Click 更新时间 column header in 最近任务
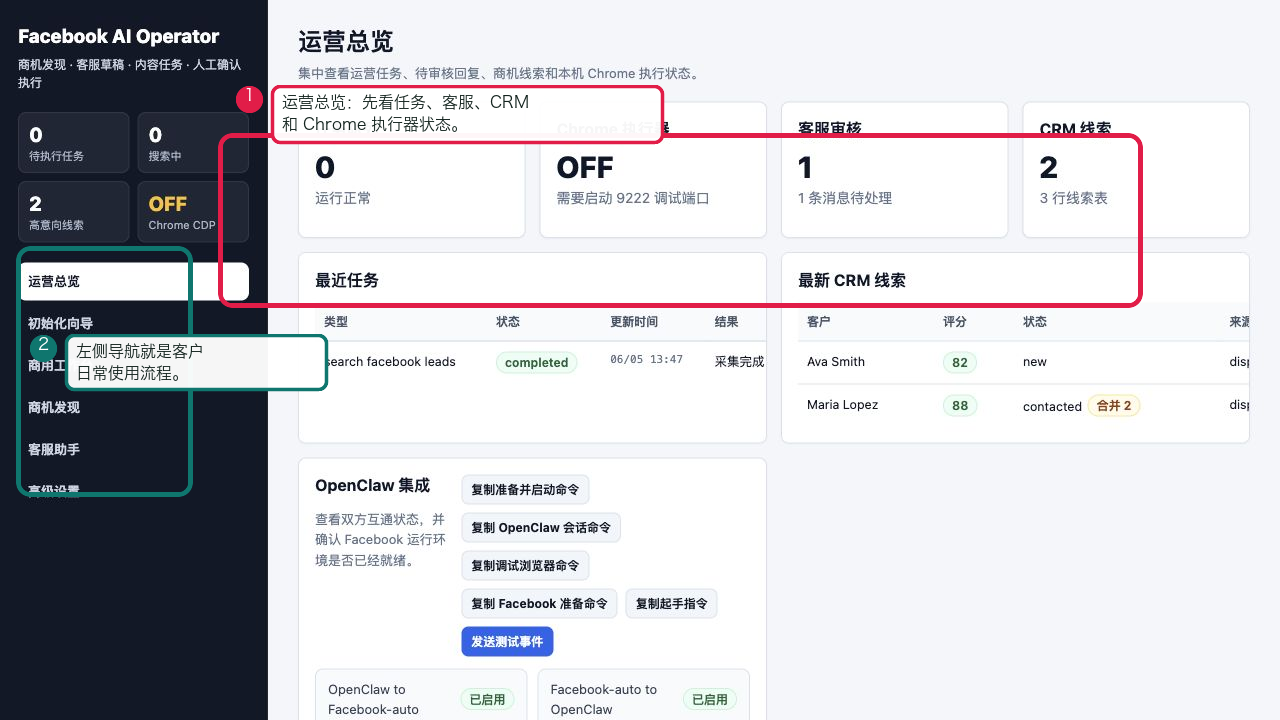Screen dimensions: 1280x720 point(634,322)
